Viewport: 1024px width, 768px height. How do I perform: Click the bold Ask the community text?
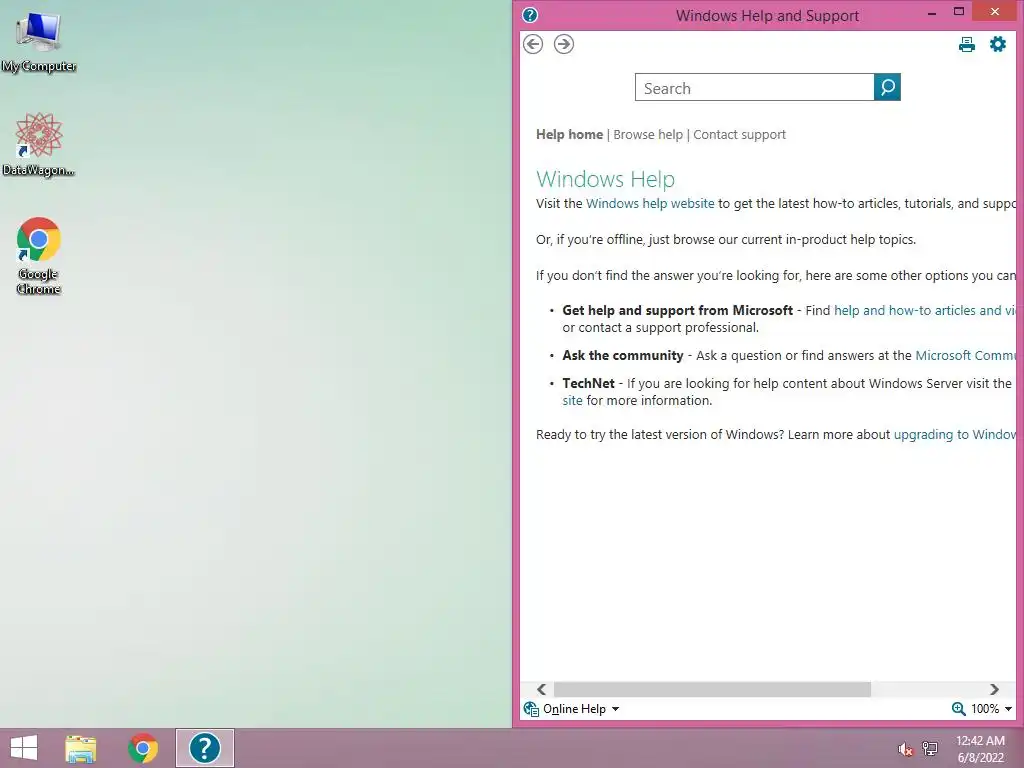tap(622, 356)
